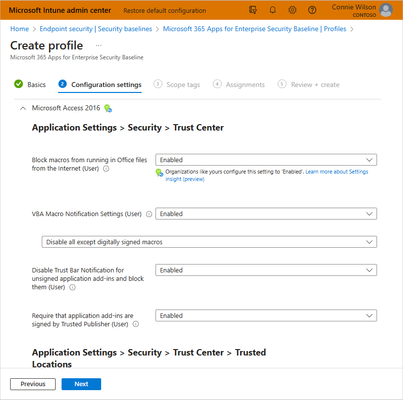Viewport: 403px width, 400px height.
Task: Click the insight icon beside Microsoft Access 2016
Action: (108, 108)
